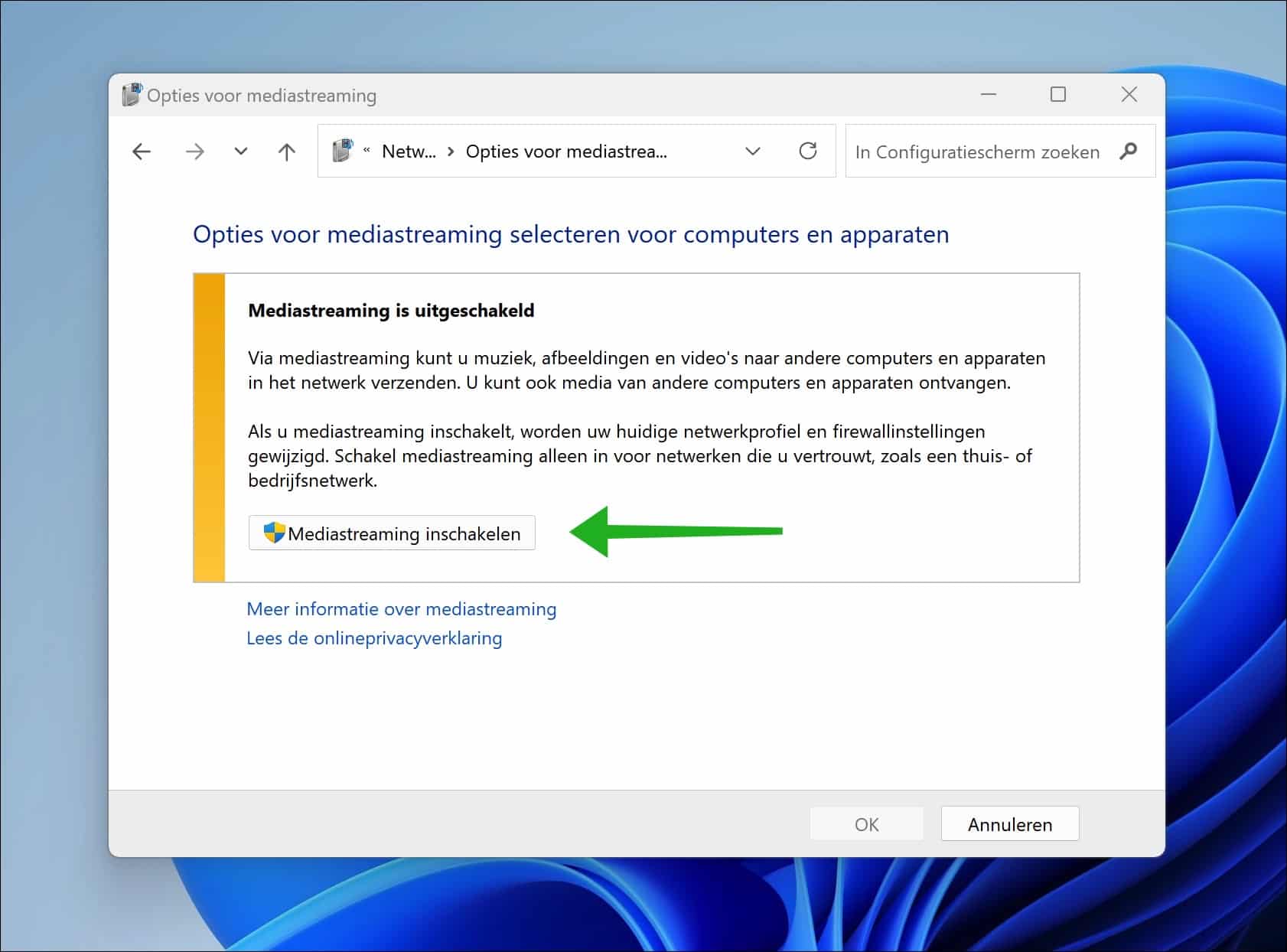Select the Opties voor mediastrea... breadcrumb
Viewport: 1287px width, 952px height.
point(566,151)
